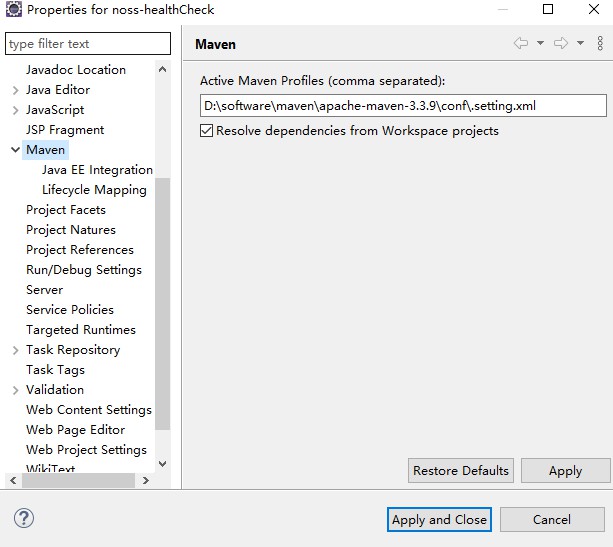The width and height of the screenshot is (613, 547).
Task: Click the Restore Defaults button
Action: [461, 470]
